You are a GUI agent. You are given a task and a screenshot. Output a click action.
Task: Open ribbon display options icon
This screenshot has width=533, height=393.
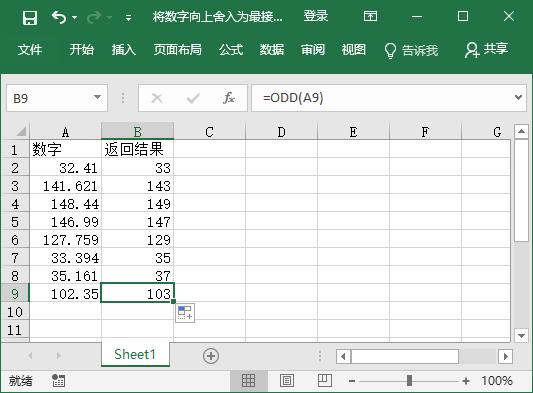pos(370,16)
